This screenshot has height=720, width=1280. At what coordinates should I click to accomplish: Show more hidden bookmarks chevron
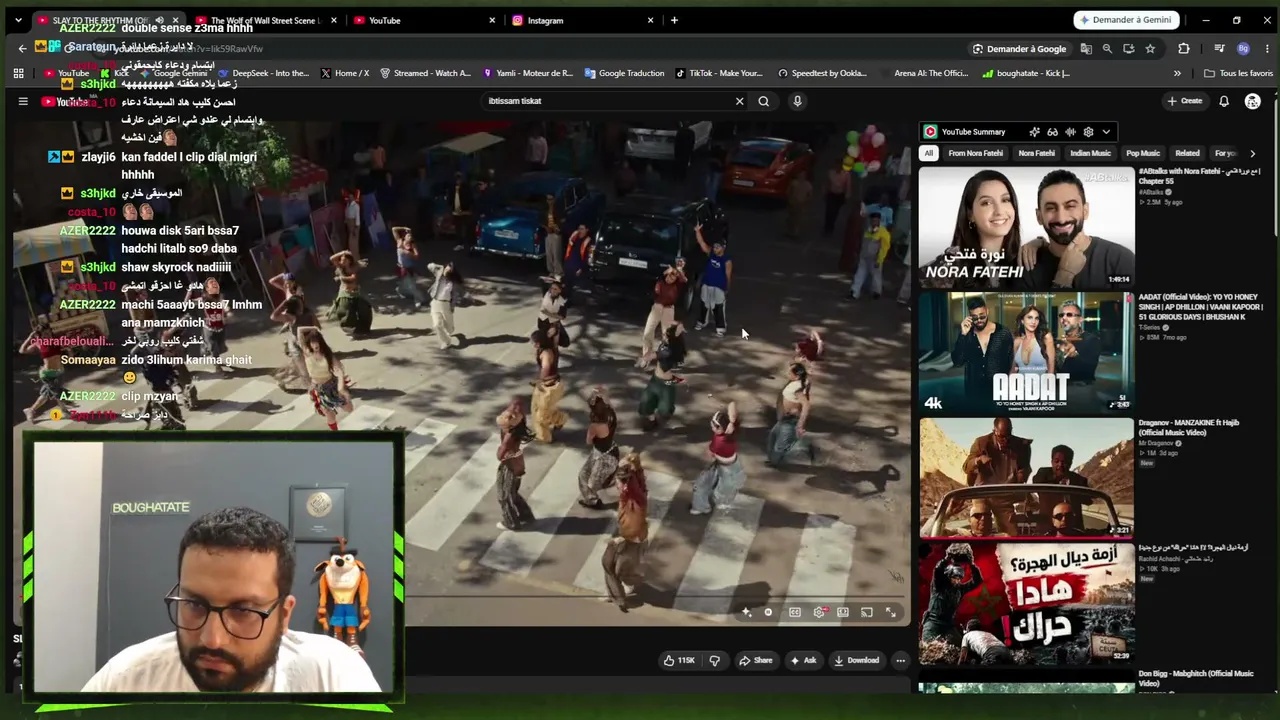coord(1177,73)
